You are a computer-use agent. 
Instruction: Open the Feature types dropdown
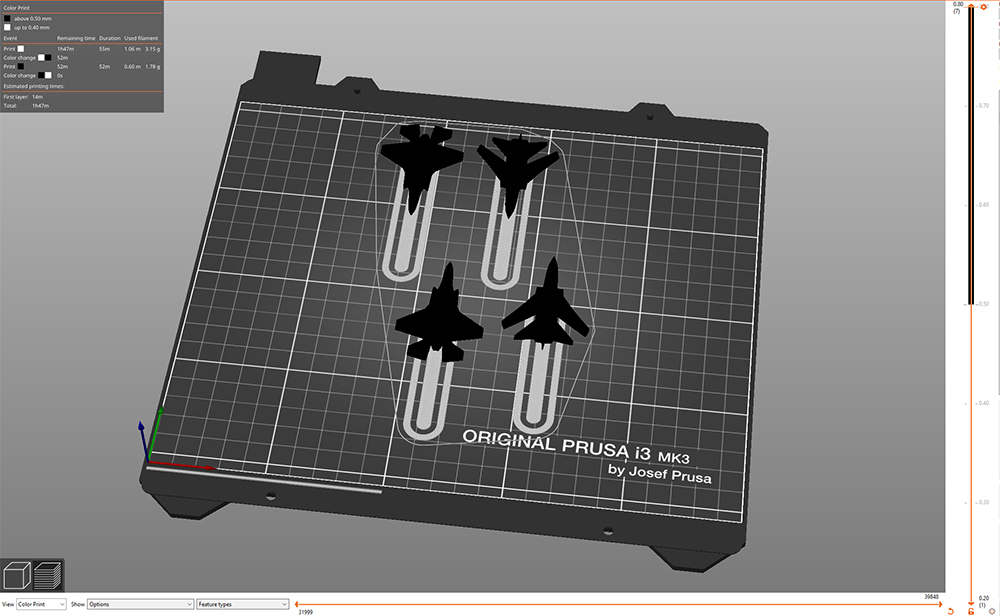coord(242,603)
